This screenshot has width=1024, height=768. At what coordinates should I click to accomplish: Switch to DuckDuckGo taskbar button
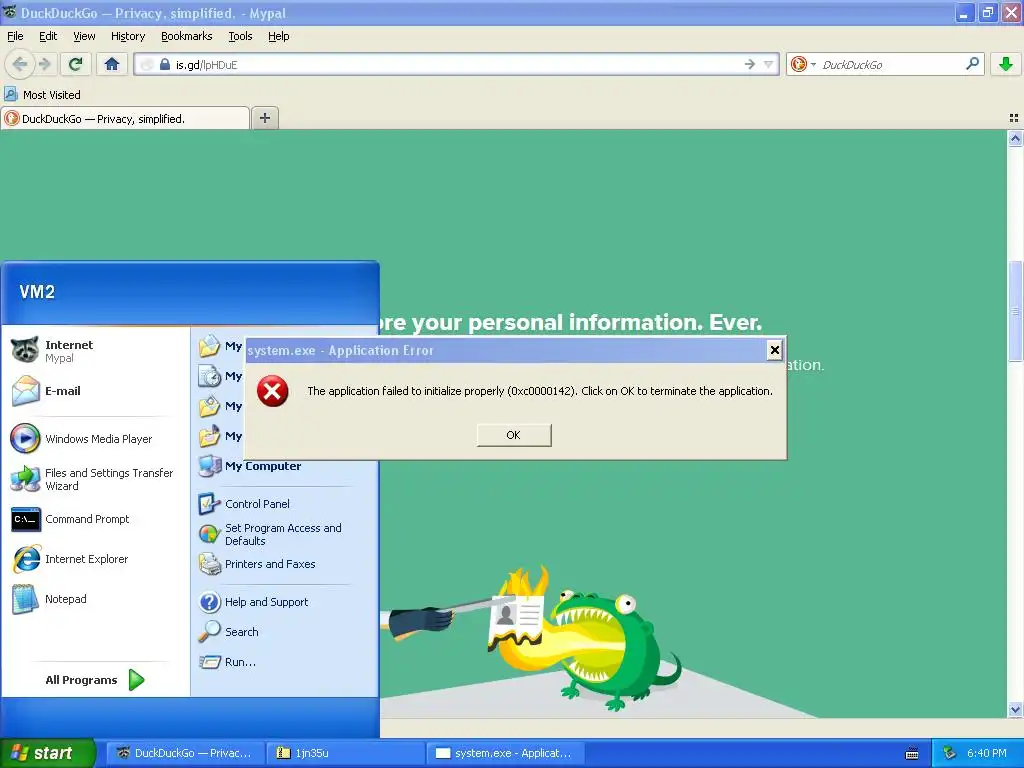pos(185,753)
